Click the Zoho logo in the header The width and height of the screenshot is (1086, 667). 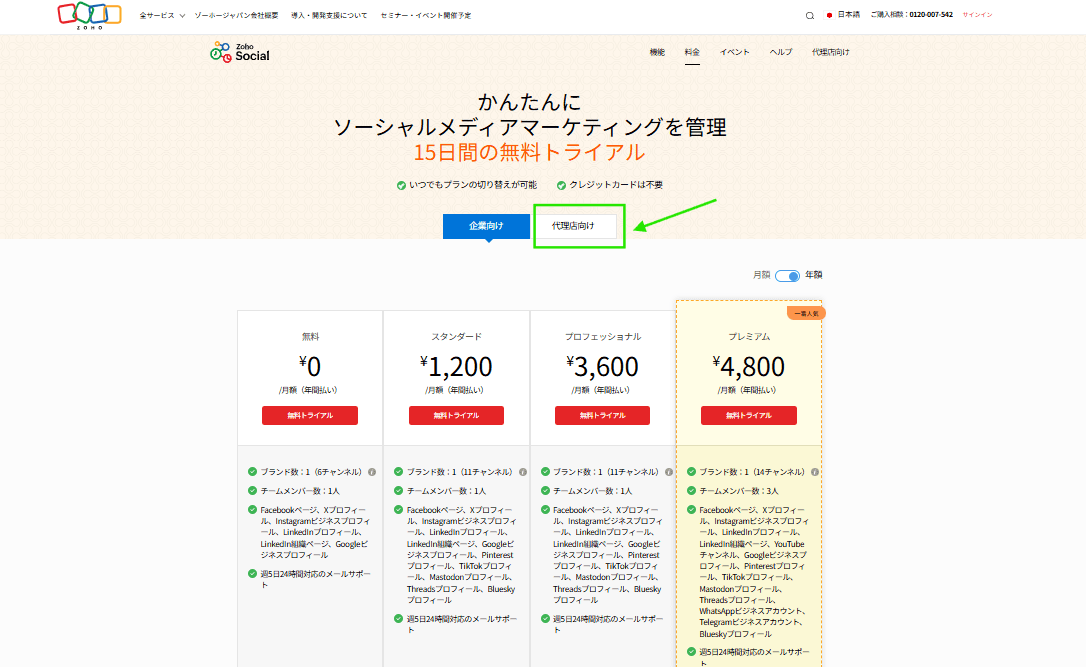tap(90, 15)
